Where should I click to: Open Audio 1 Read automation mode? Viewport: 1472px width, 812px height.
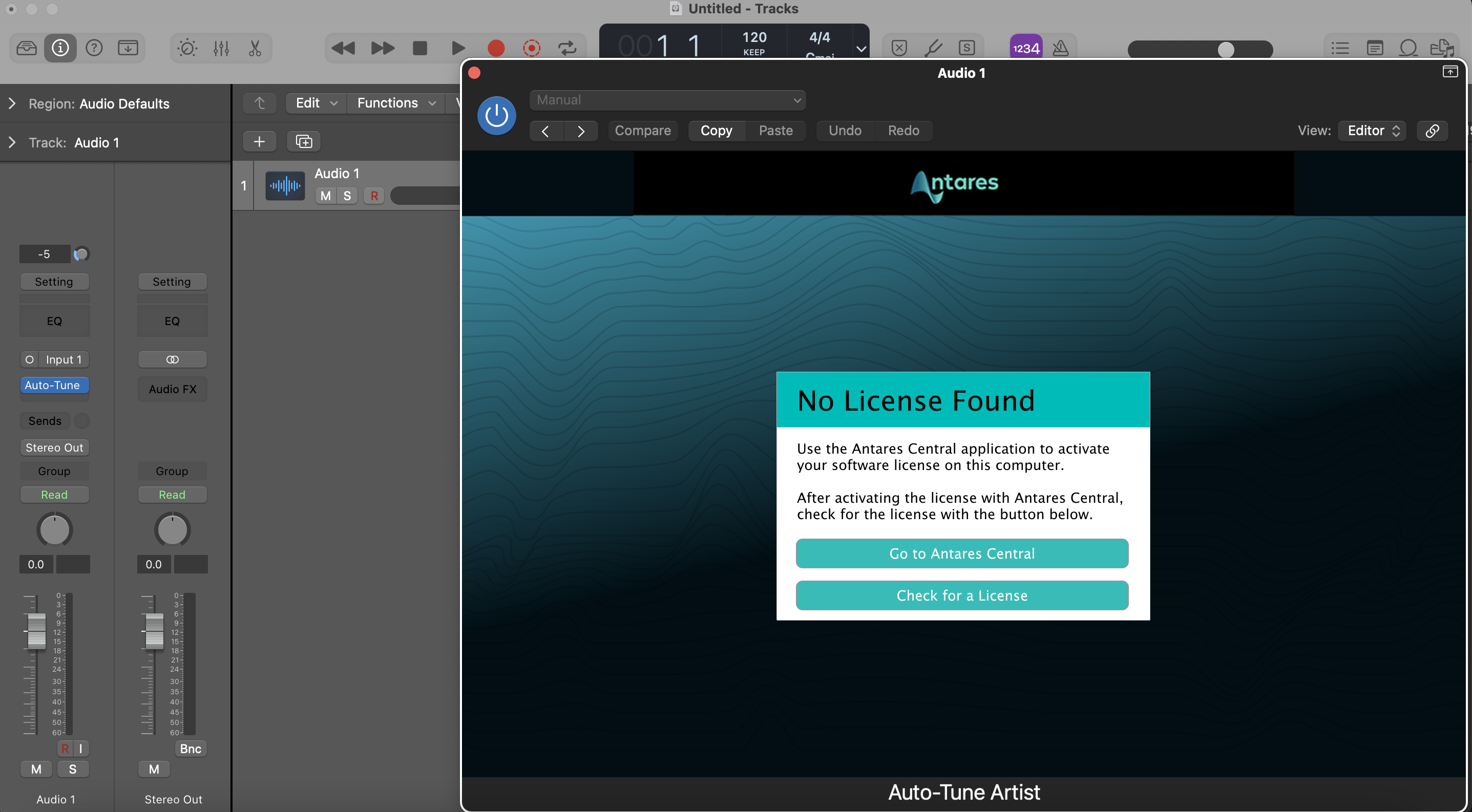coord(54,495)
